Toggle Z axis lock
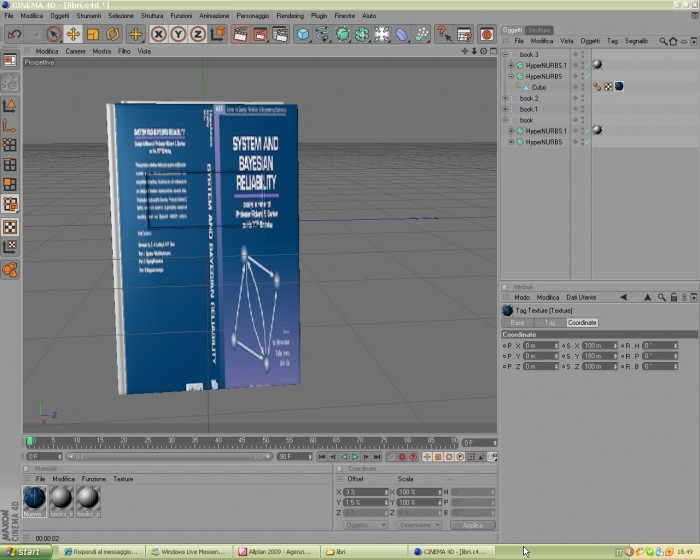The image size is (700, 560). click(198, 34)
